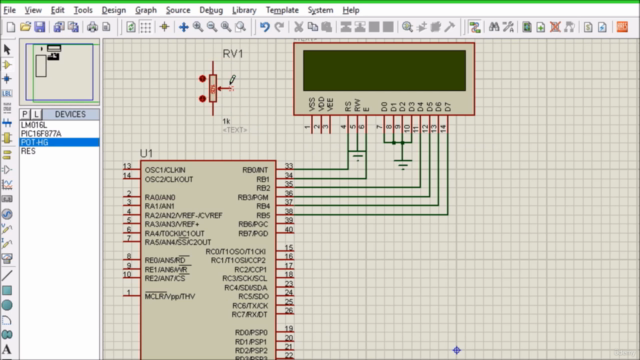Save the current design
Viewport: 640px width, 360px height.
[40, 27]
